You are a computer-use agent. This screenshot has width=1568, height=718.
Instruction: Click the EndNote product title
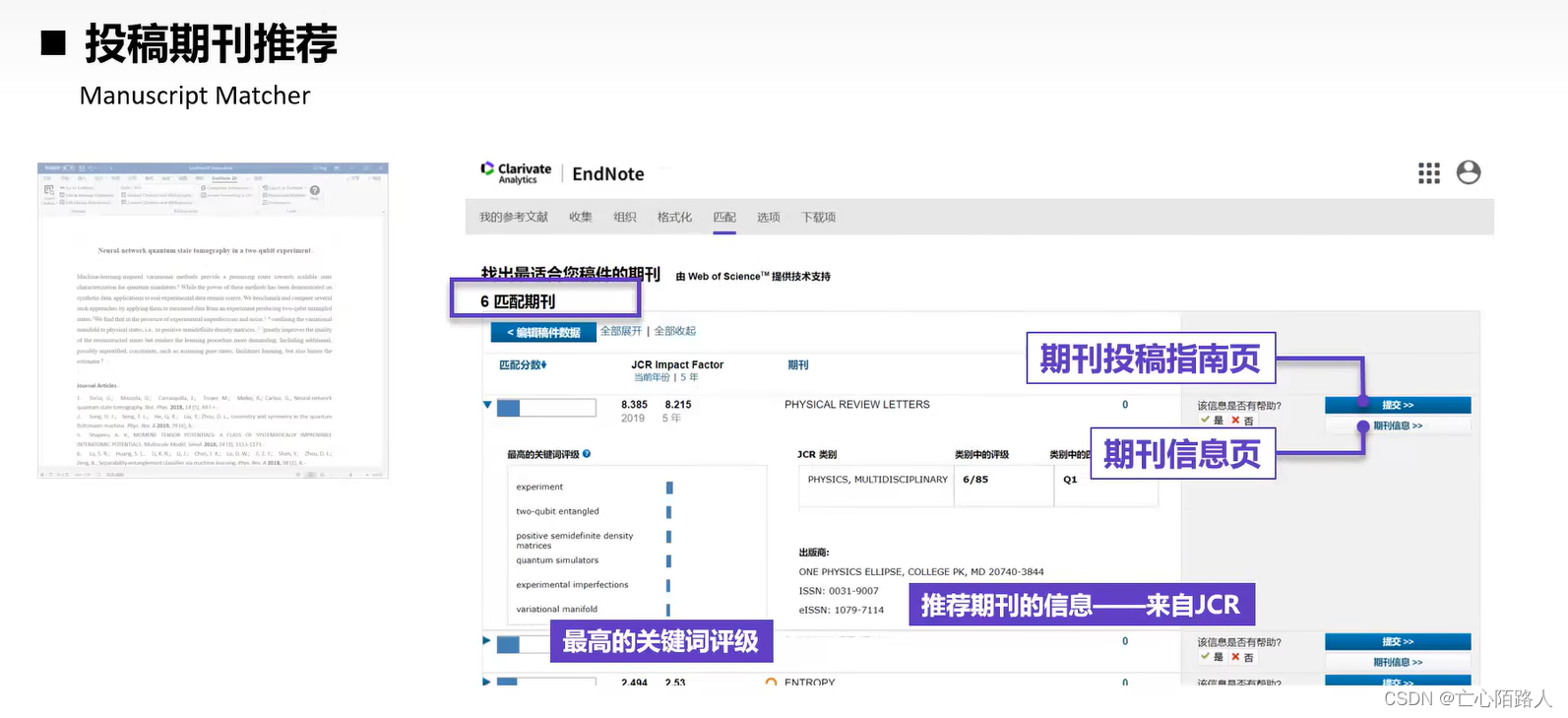tap(608, 174)
